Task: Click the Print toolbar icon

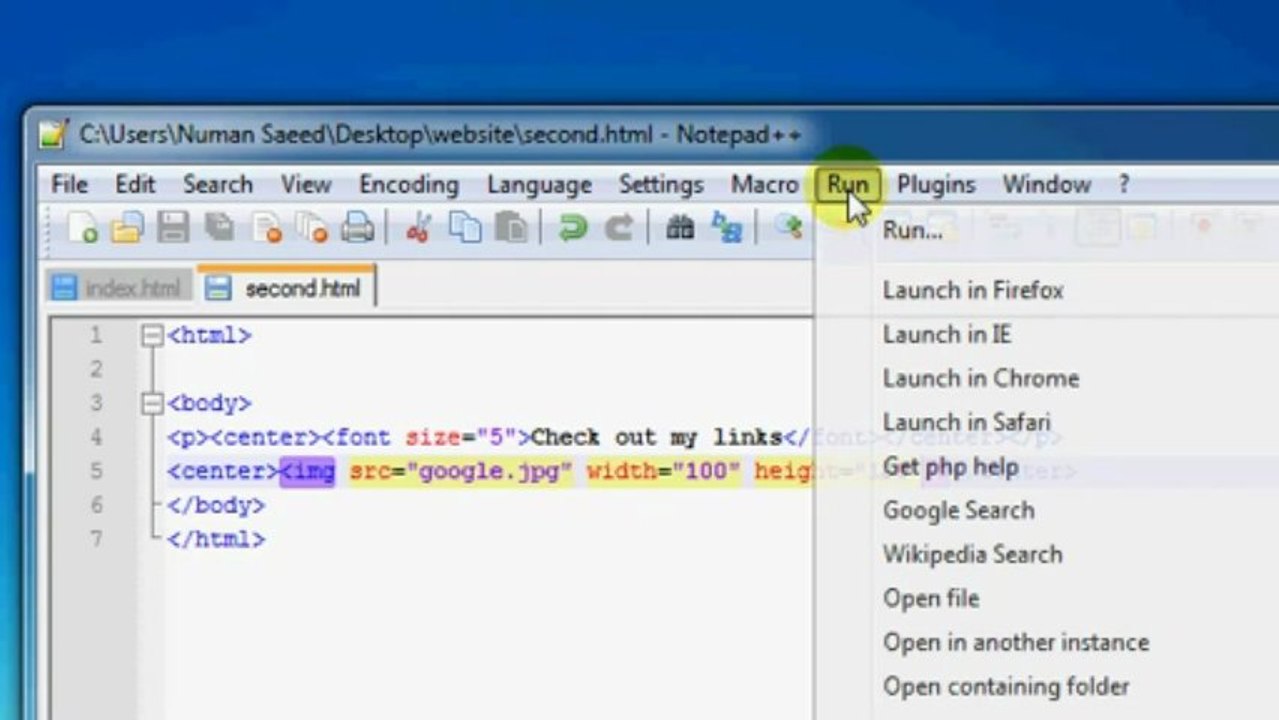Action: click(x=358, y=228)
